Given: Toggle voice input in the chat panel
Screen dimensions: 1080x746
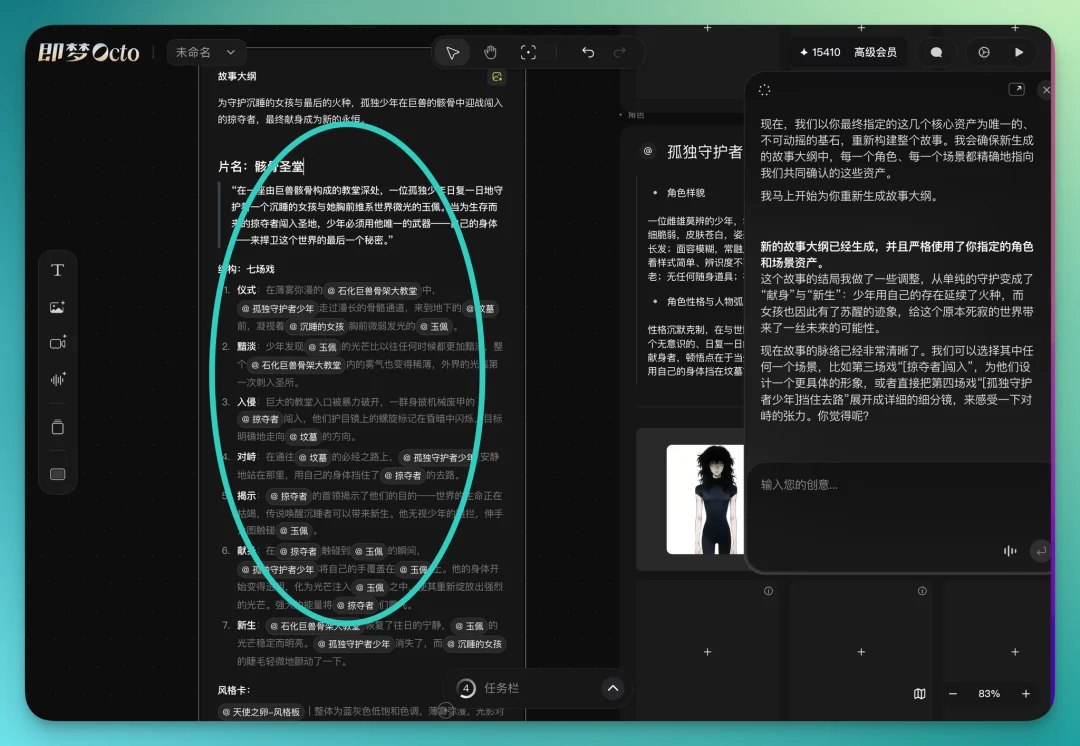Looking at the screenshot, I should pos(1010,550).
